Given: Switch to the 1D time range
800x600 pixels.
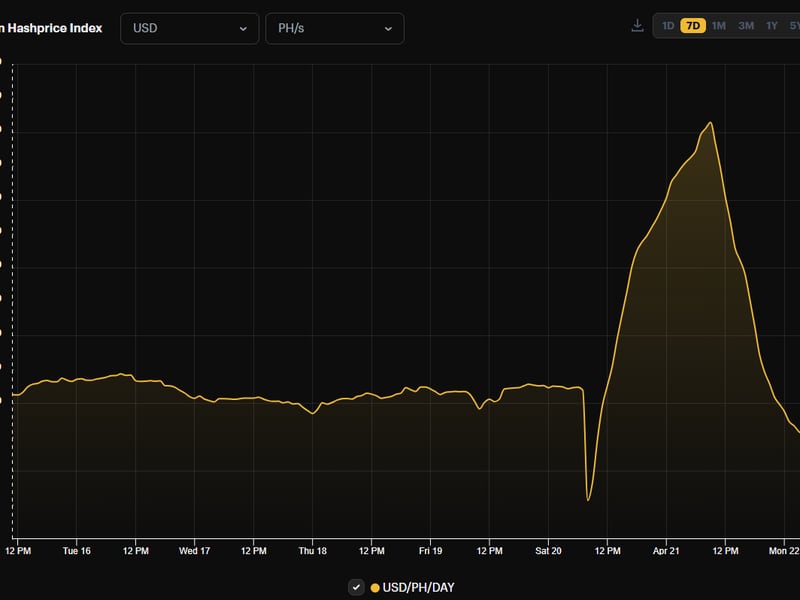Looking at the screenshot, I should pos(668,26).
